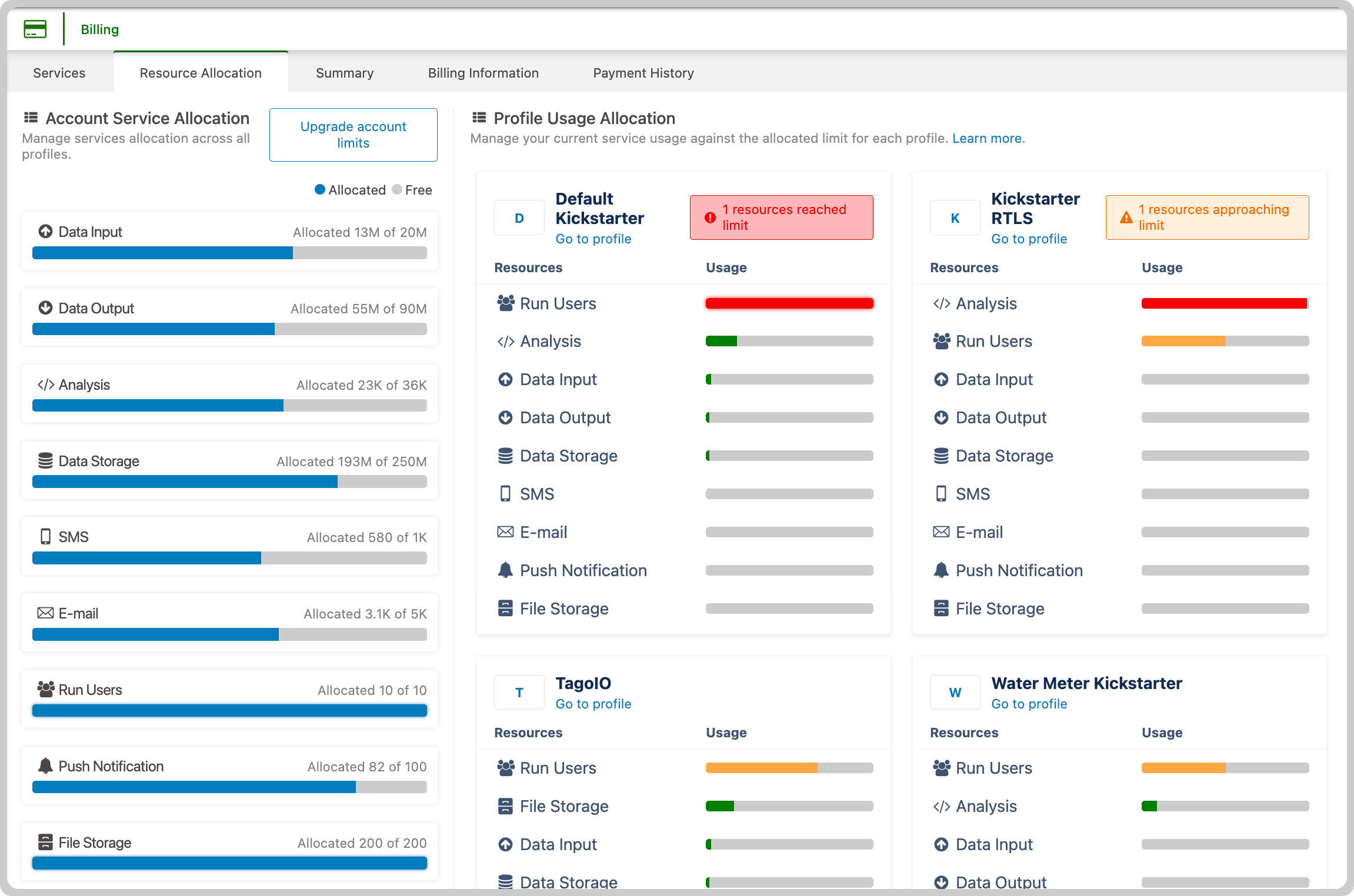Click 'Allocated 82 of 100' text
1354x896 pixels.
(367, 767)
